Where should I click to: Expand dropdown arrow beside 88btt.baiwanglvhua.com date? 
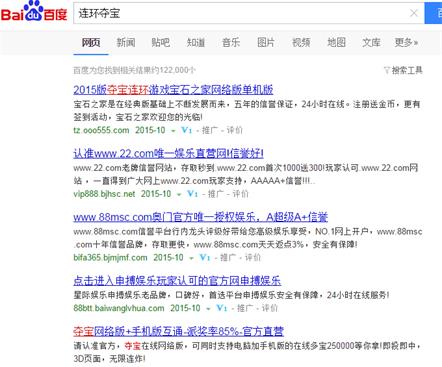pos(208,309)
